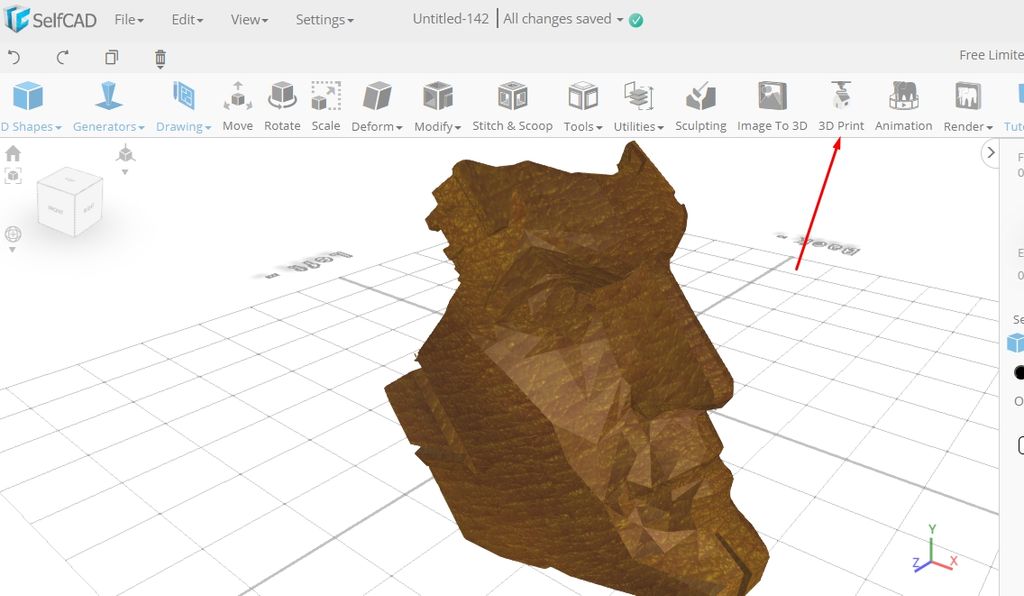Open the Settings menu

(321, 19)
